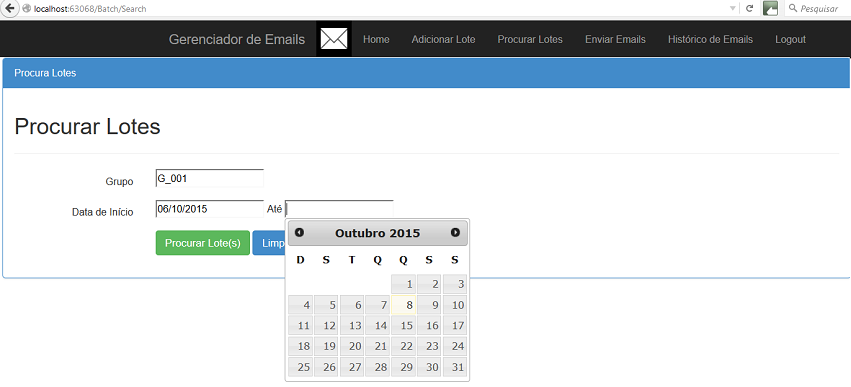Click the browser back arrow button

pos(9,9)
